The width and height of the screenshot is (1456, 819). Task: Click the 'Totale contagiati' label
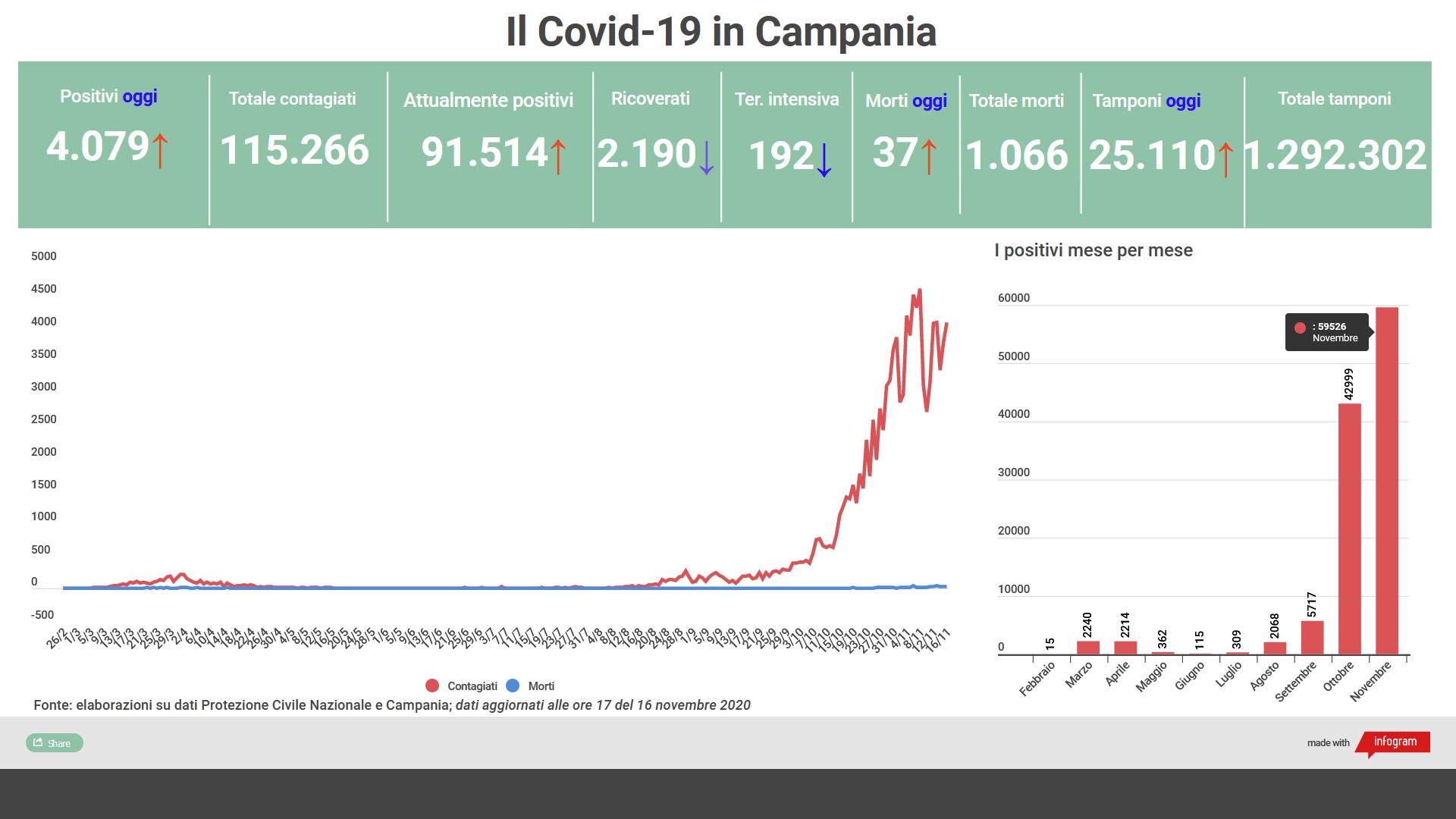tap(292, 99)
